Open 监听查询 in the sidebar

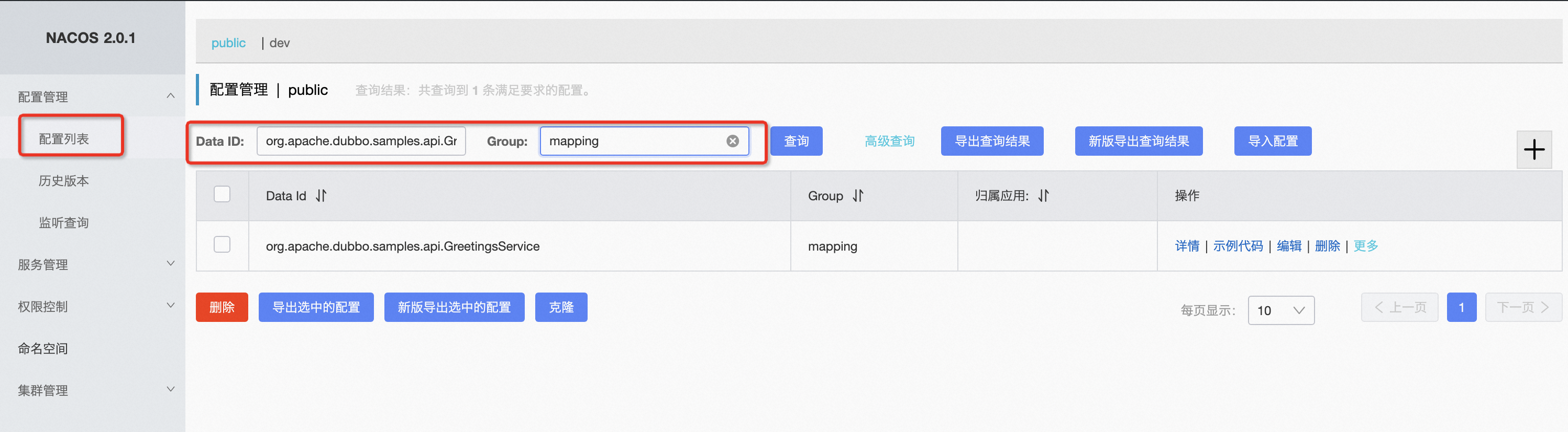click(64, 223)
